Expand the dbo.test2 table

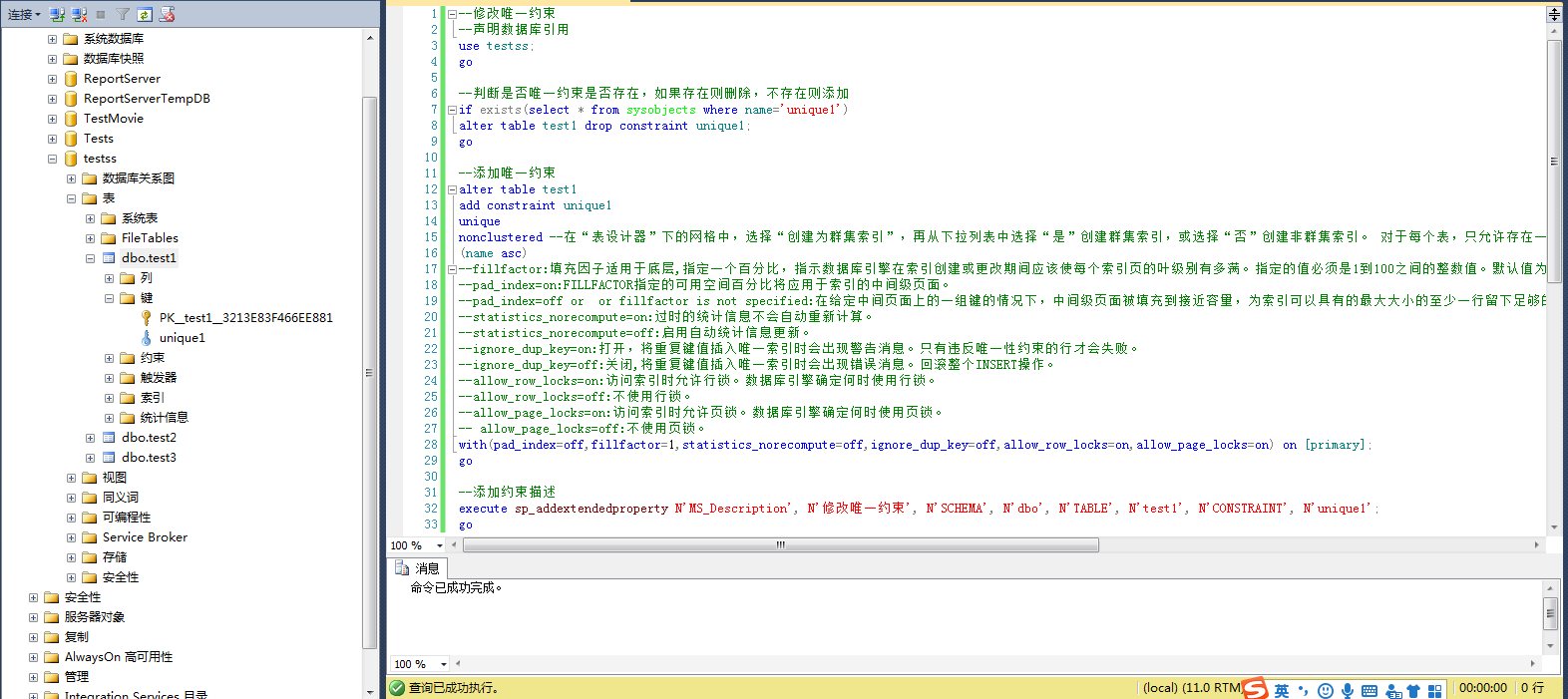(x=91, y=438)
